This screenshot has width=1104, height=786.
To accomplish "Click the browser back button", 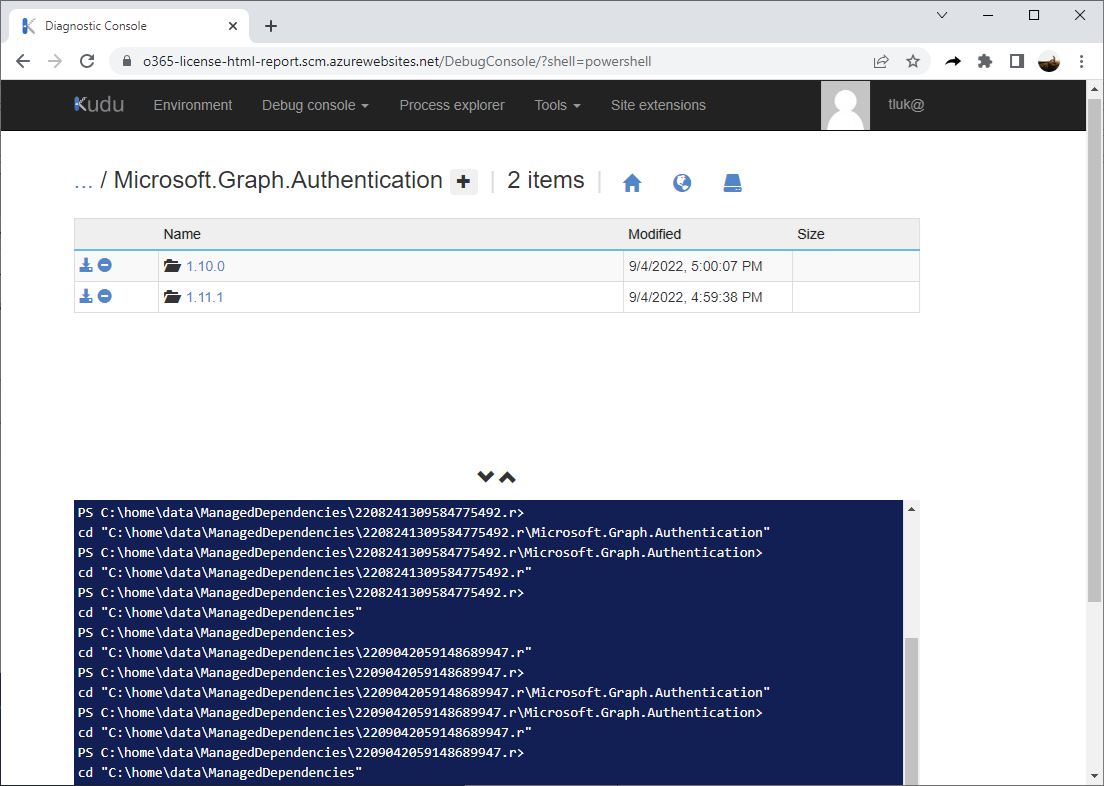I will pyautogui.click(x=23, y=61).
